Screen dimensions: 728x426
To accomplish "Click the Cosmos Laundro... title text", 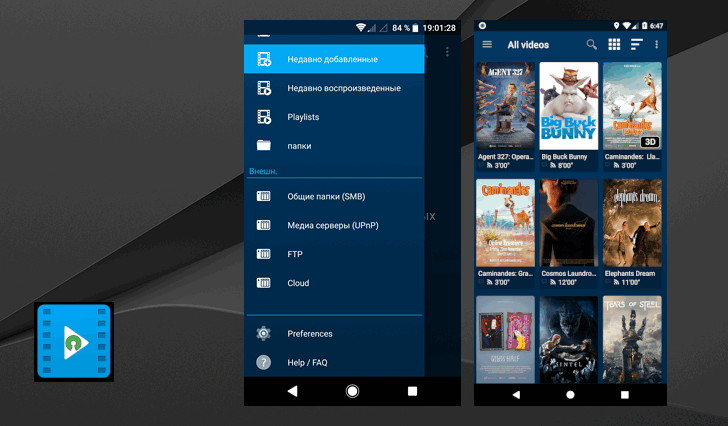I will coord(568,274).
